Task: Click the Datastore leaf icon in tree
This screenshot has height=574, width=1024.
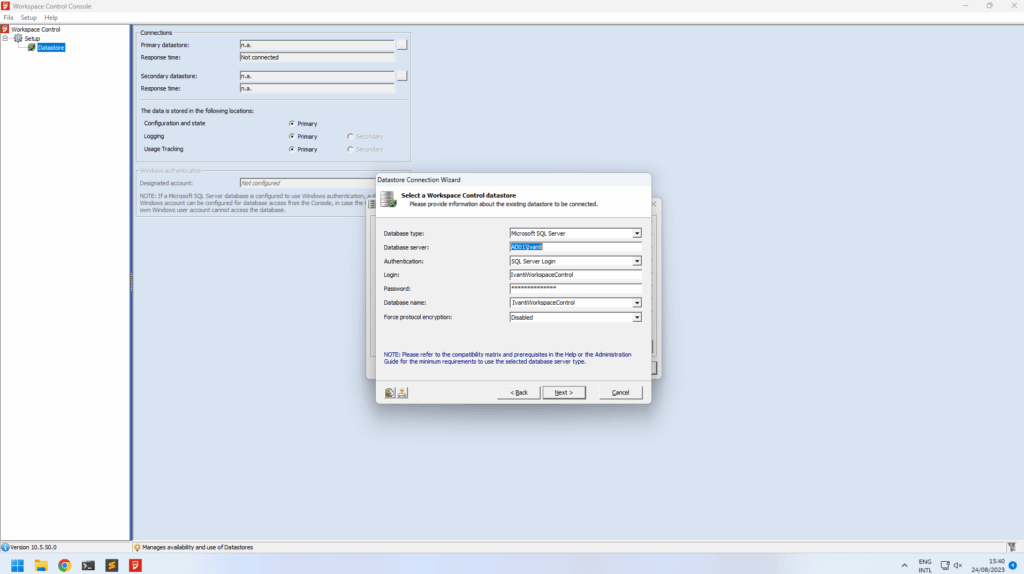Action: (32, 47)
